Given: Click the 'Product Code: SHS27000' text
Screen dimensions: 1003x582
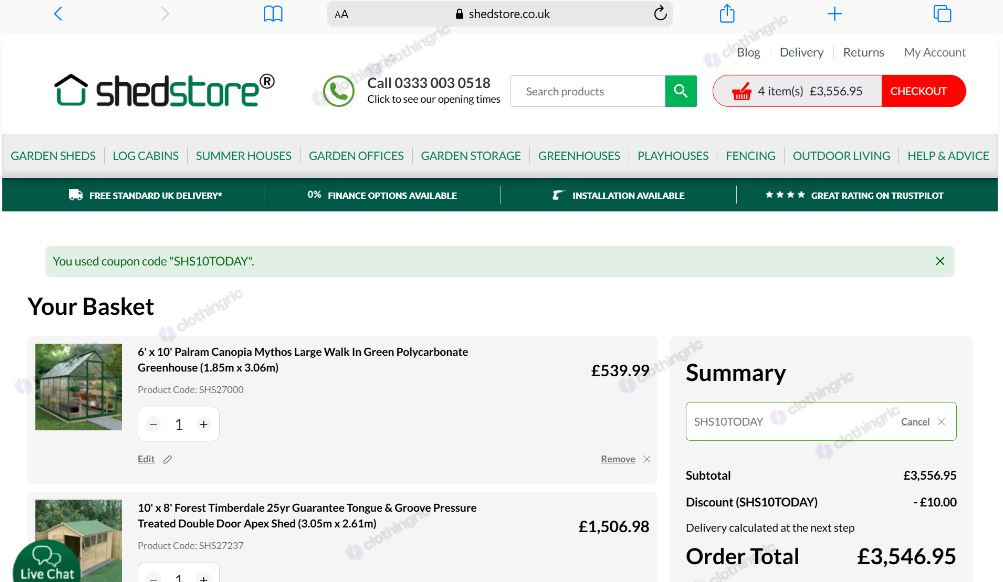Looking at the screenshot, I should pos(191,389).
